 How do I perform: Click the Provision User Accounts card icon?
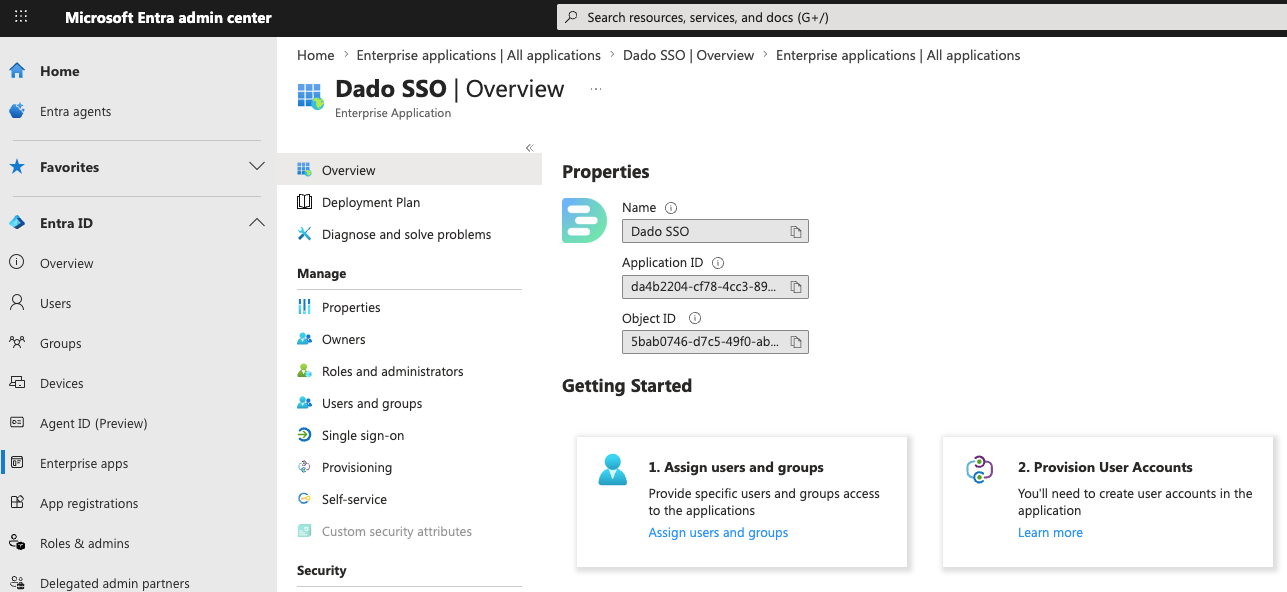pyautogui.click(x=980, y=470)
